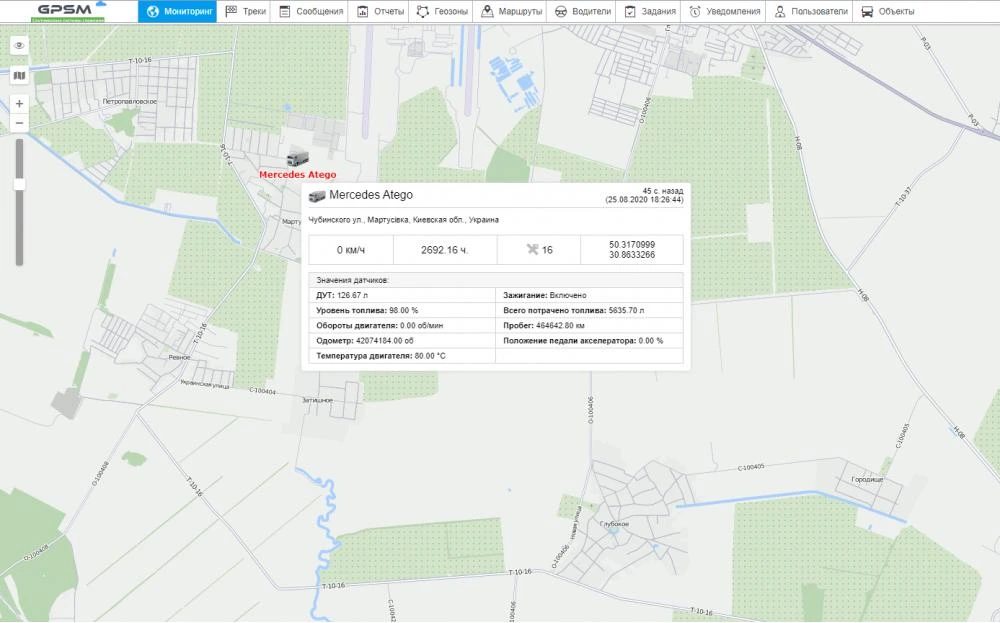Screen dimensions: 1000x623
Task: Switch to the Сообщения tab
Action: (x=285, y=12)
